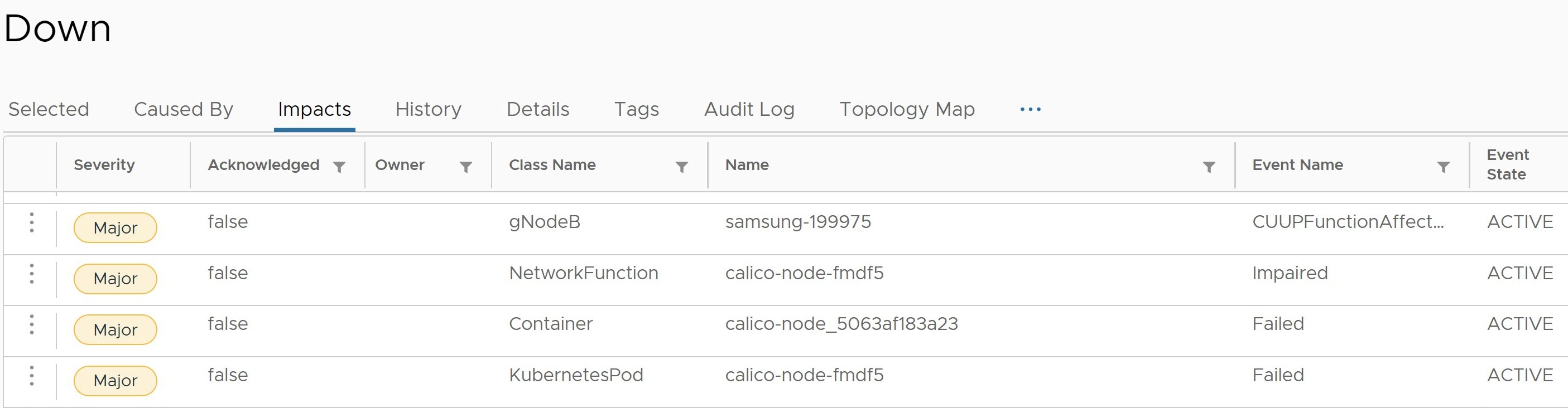The width and height of the screenshot is (1568, 408).
Task: Select the KubernetesPod class name cell
Action: [x=576, y=375]
